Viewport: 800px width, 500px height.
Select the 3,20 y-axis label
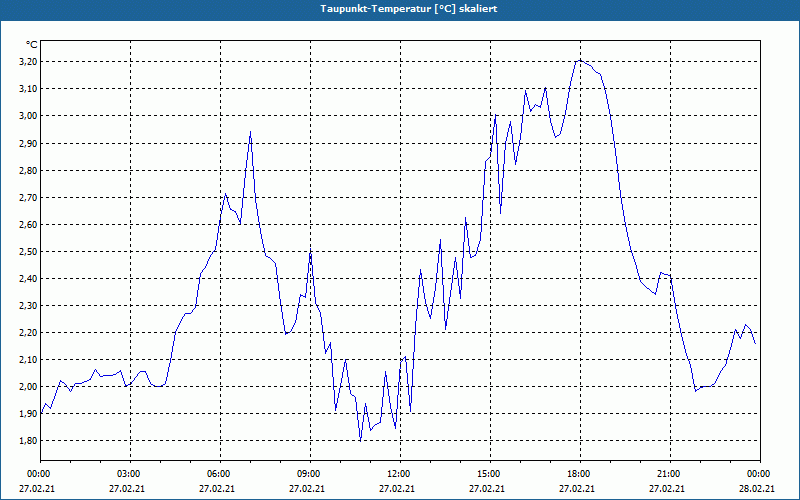click(28, 62)
